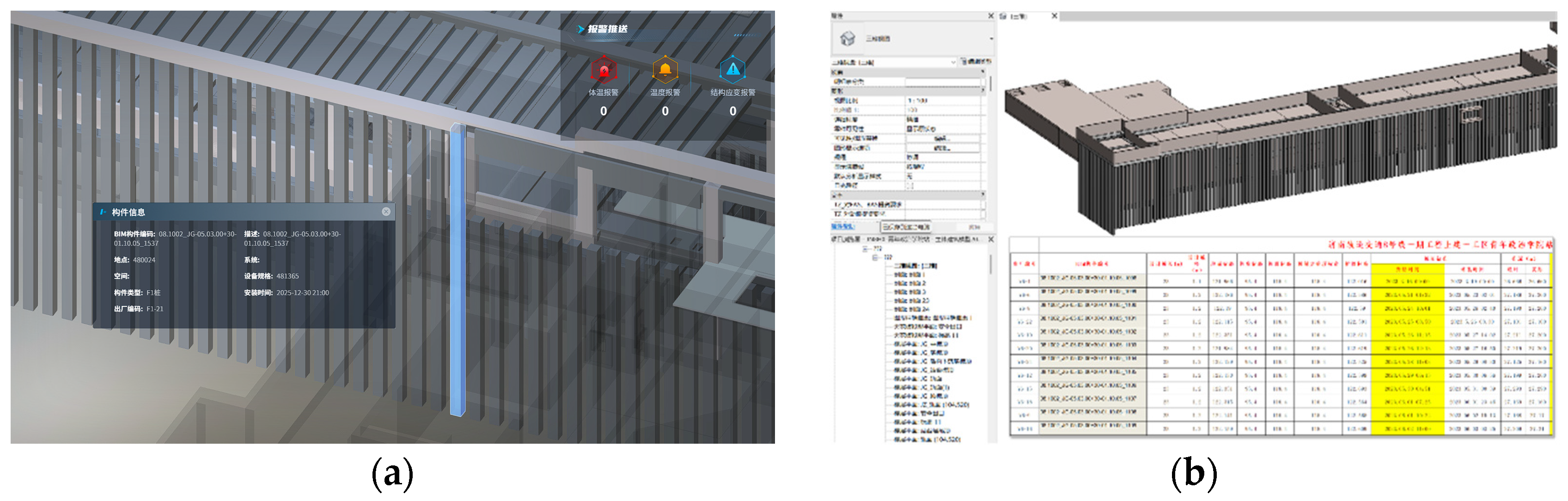Click the 3D view house icon in properties
The width and height of the screenshot is (1568, 501).
click(847, 38)
